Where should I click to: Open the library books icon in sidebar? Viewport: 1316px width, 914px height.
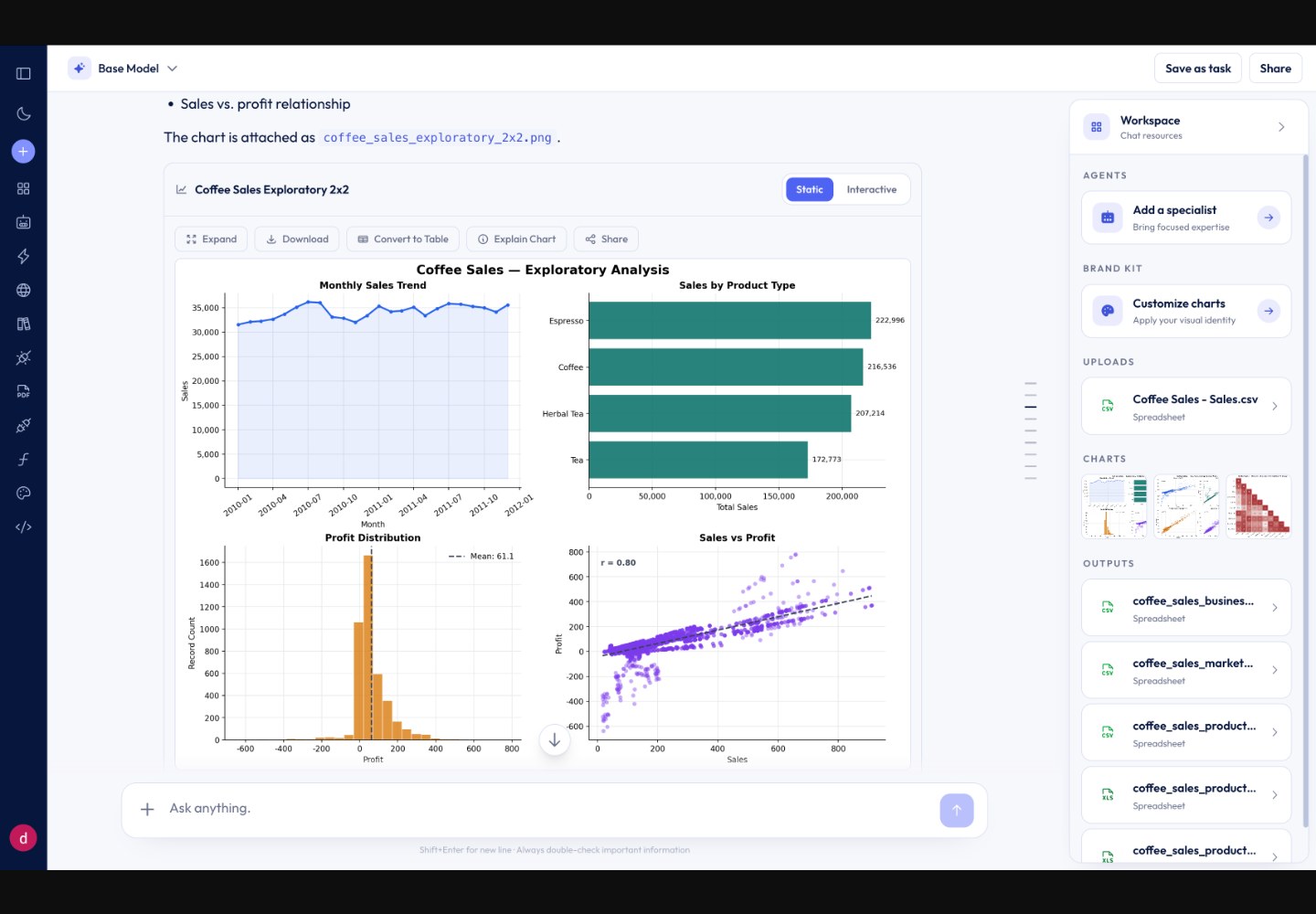click(x=24, y=324)
